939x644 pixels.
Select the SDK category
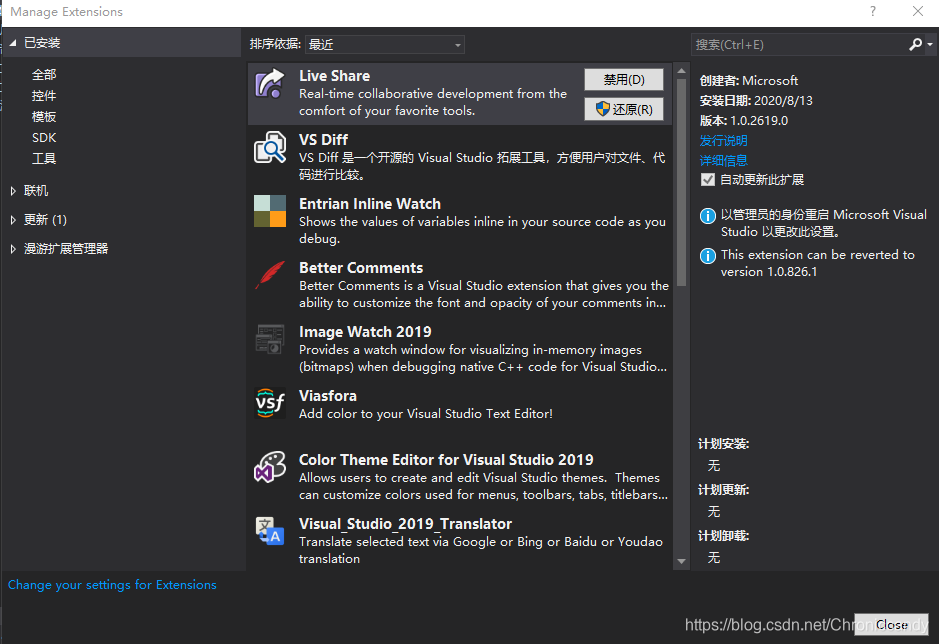coord(44,137)
